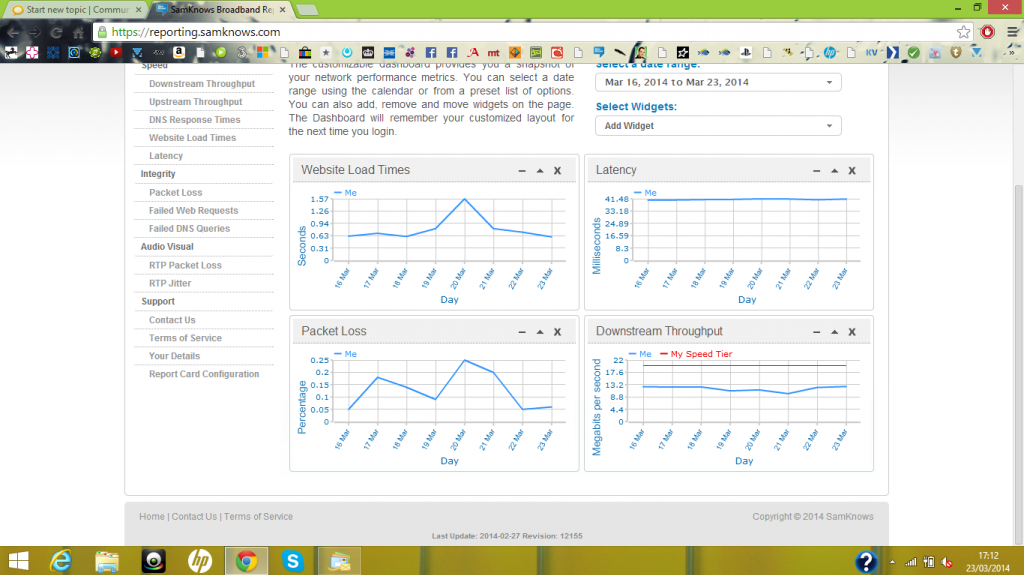
Task: Reload the page
Action: pyautogui.click(x=56, y=32)
